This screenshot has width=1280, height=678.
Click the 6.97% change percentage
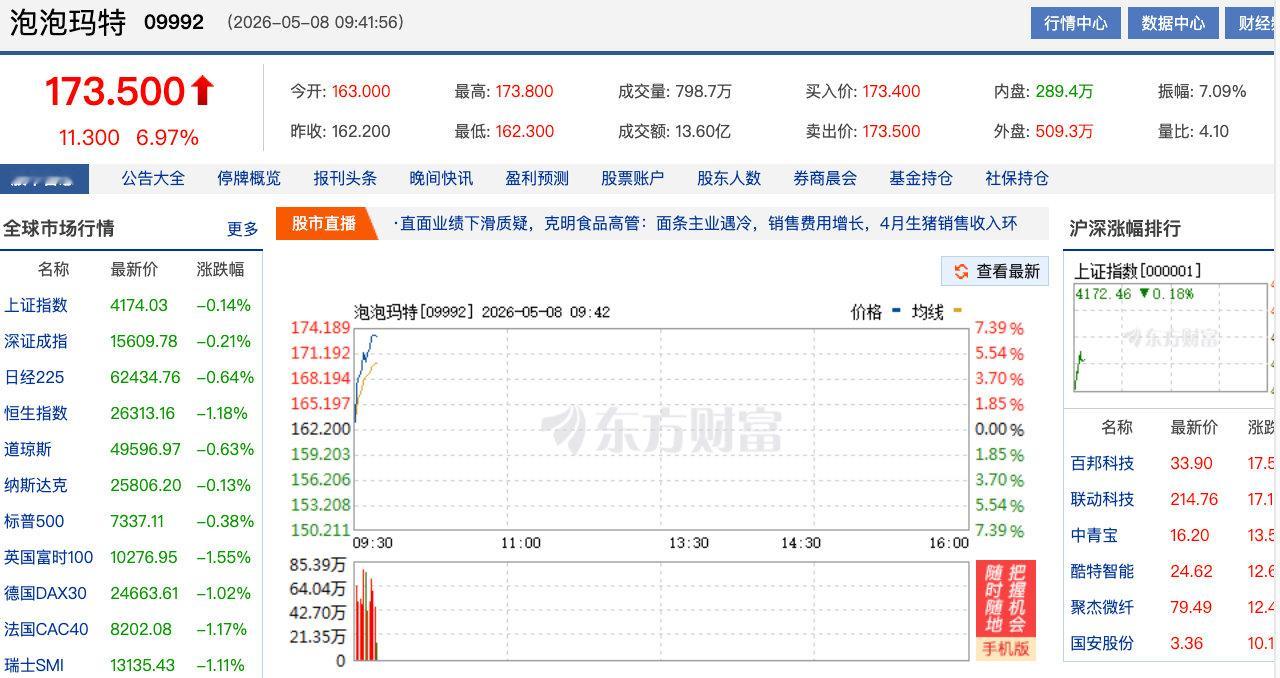pyautogui.click(x=167, y=138)
